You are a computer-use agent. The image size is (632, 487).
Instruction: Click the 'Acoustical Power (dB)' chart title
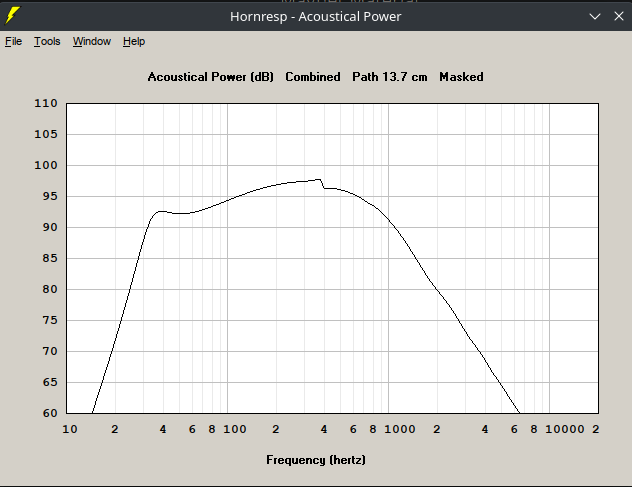coord(210,77)
